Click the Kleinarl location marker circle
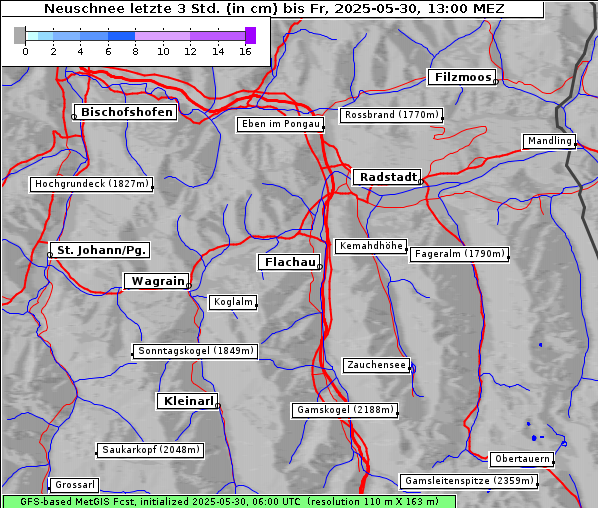Image resolution: width=598 pixels, height=508 pixels. coord(217,406)
